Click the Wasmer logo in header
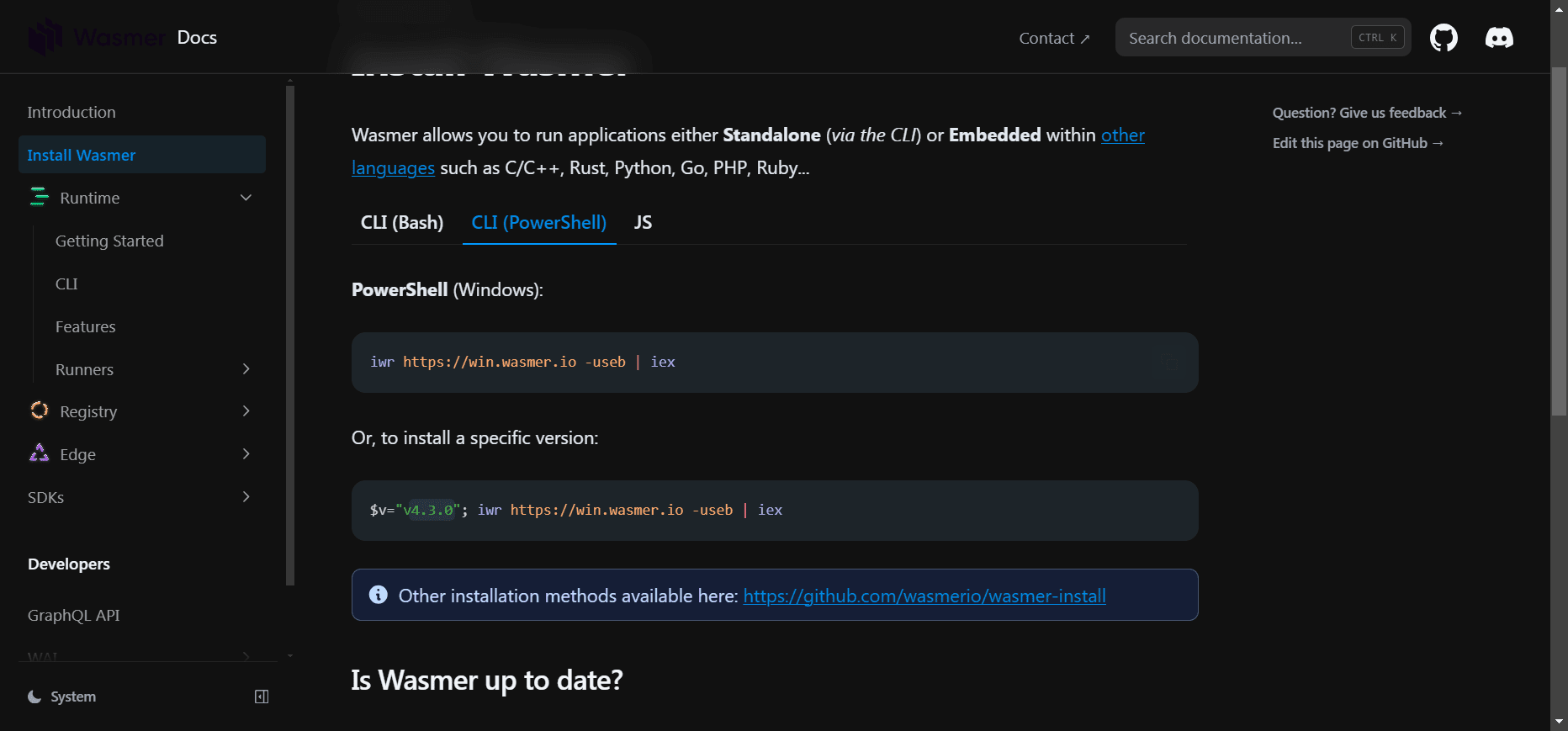1568x731 pixels. (97, 37)
